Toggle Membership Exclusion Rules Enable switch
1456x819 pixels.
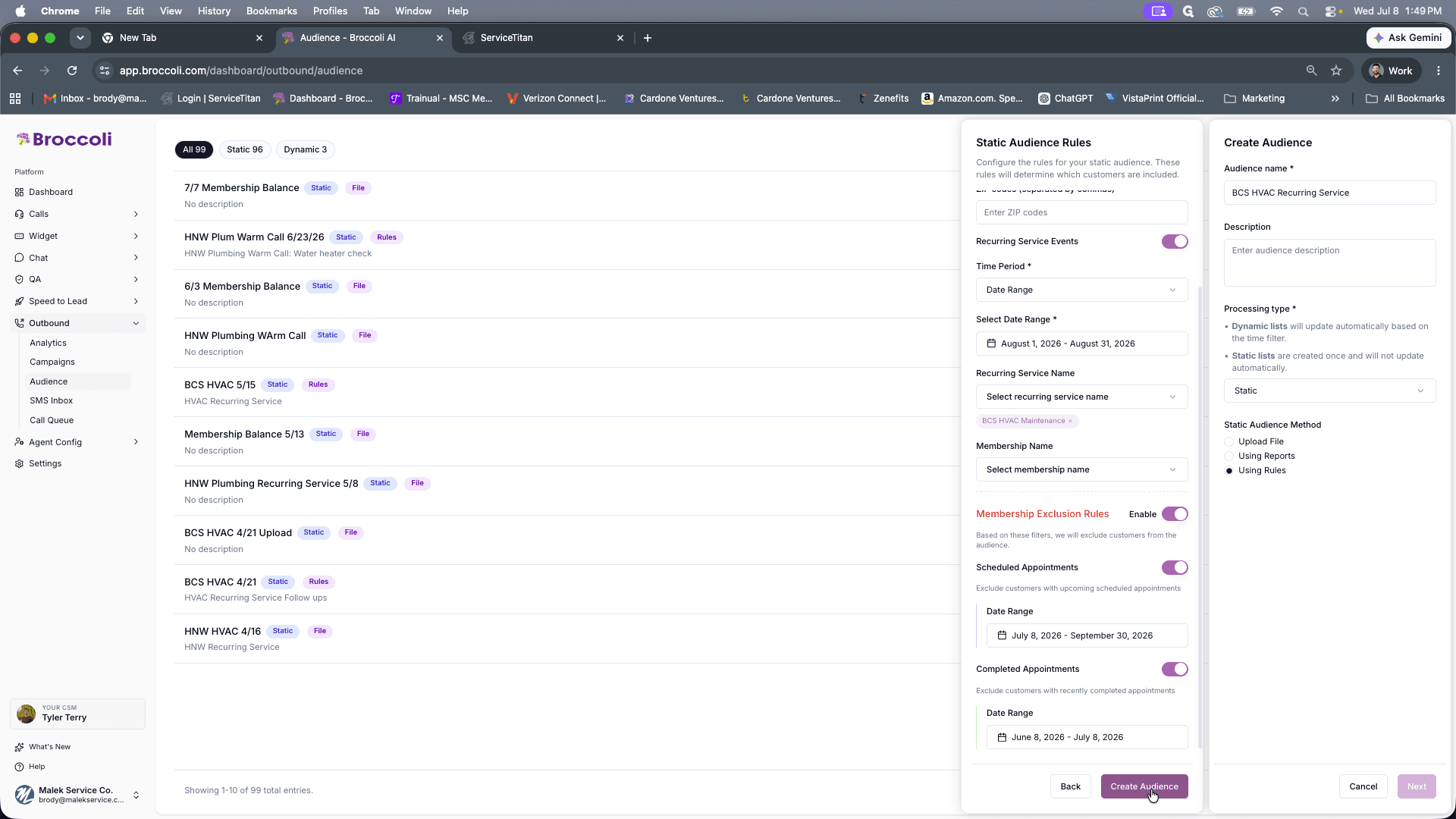pyautogui.click(x=1175, y=514)
